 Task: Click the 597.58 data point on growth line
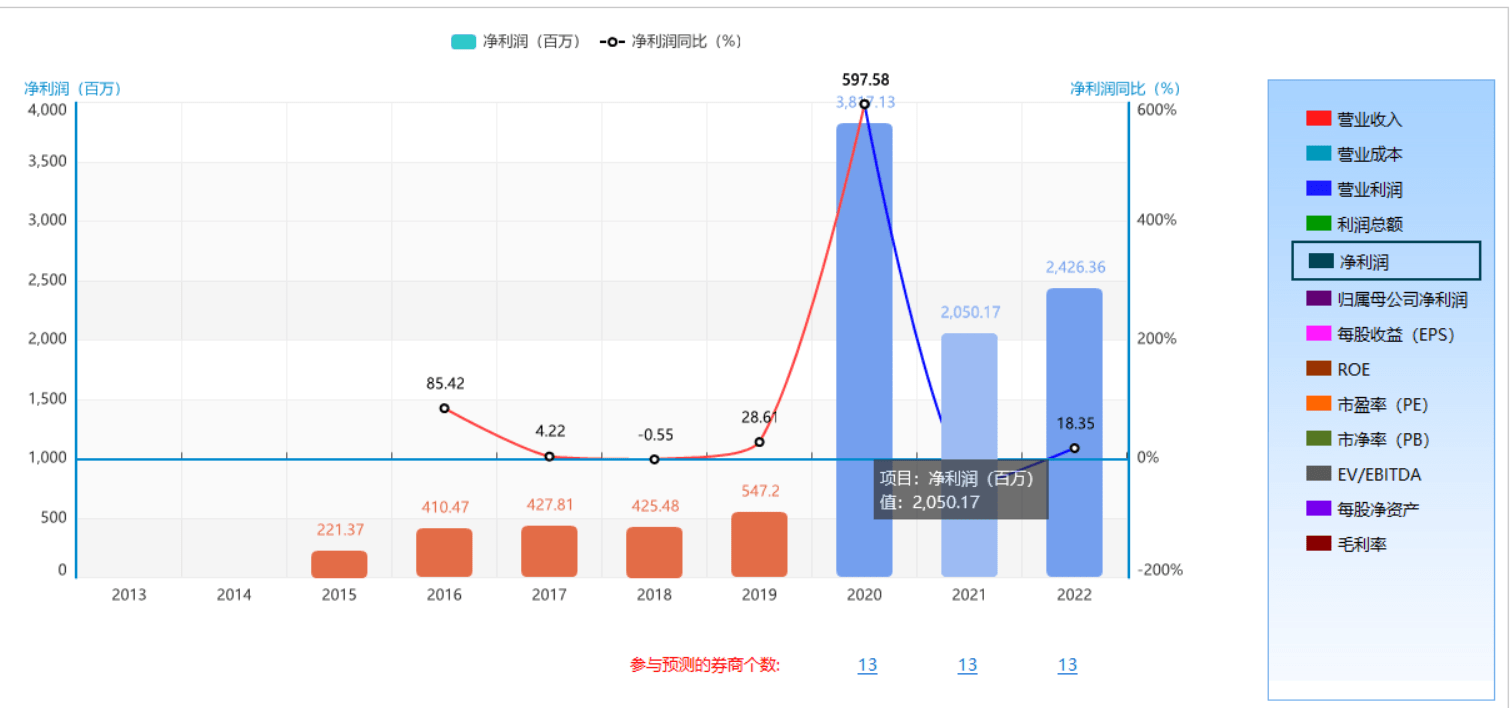point(864,104)
